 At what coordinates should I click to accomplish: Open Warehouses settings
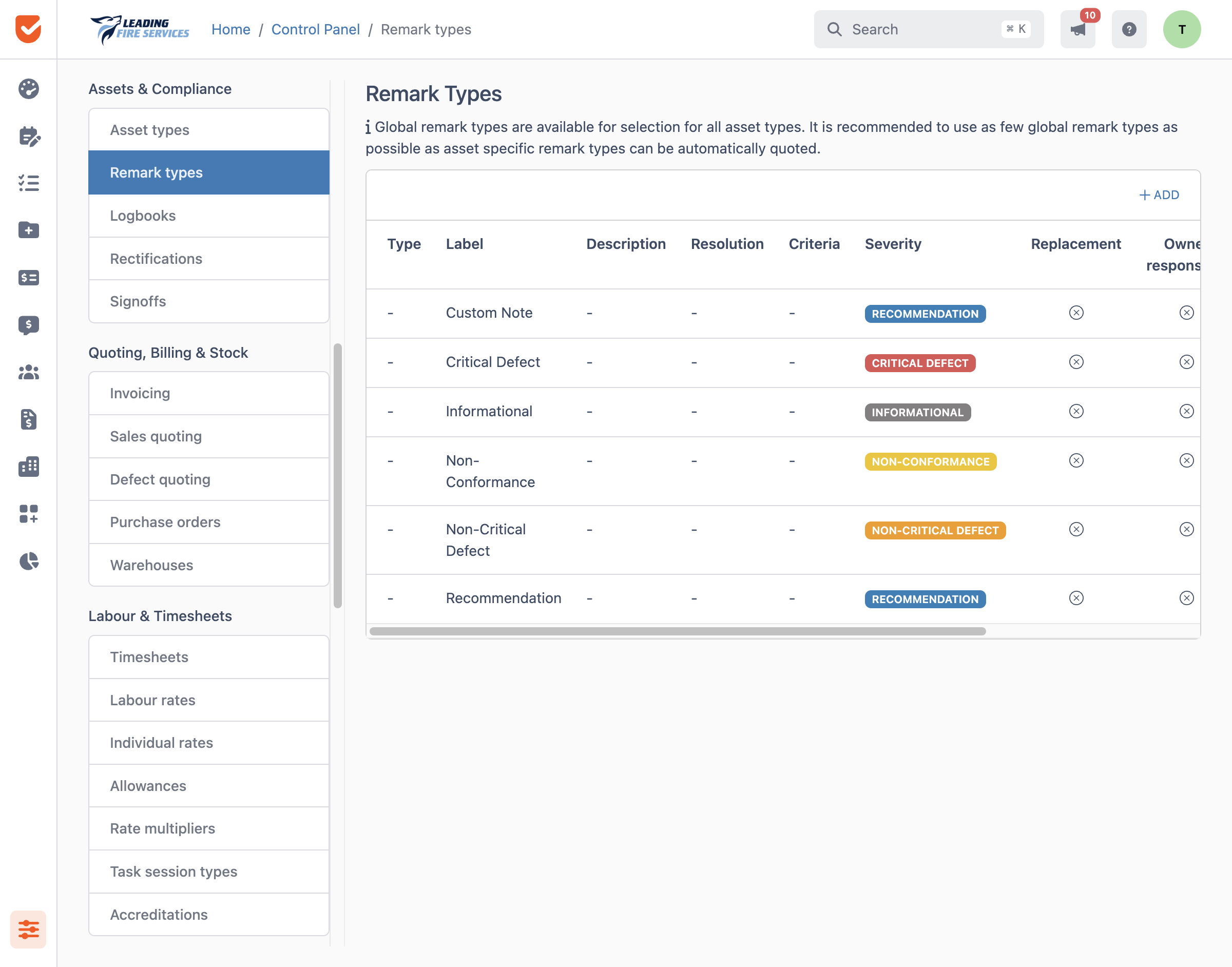tap(209, 565)
